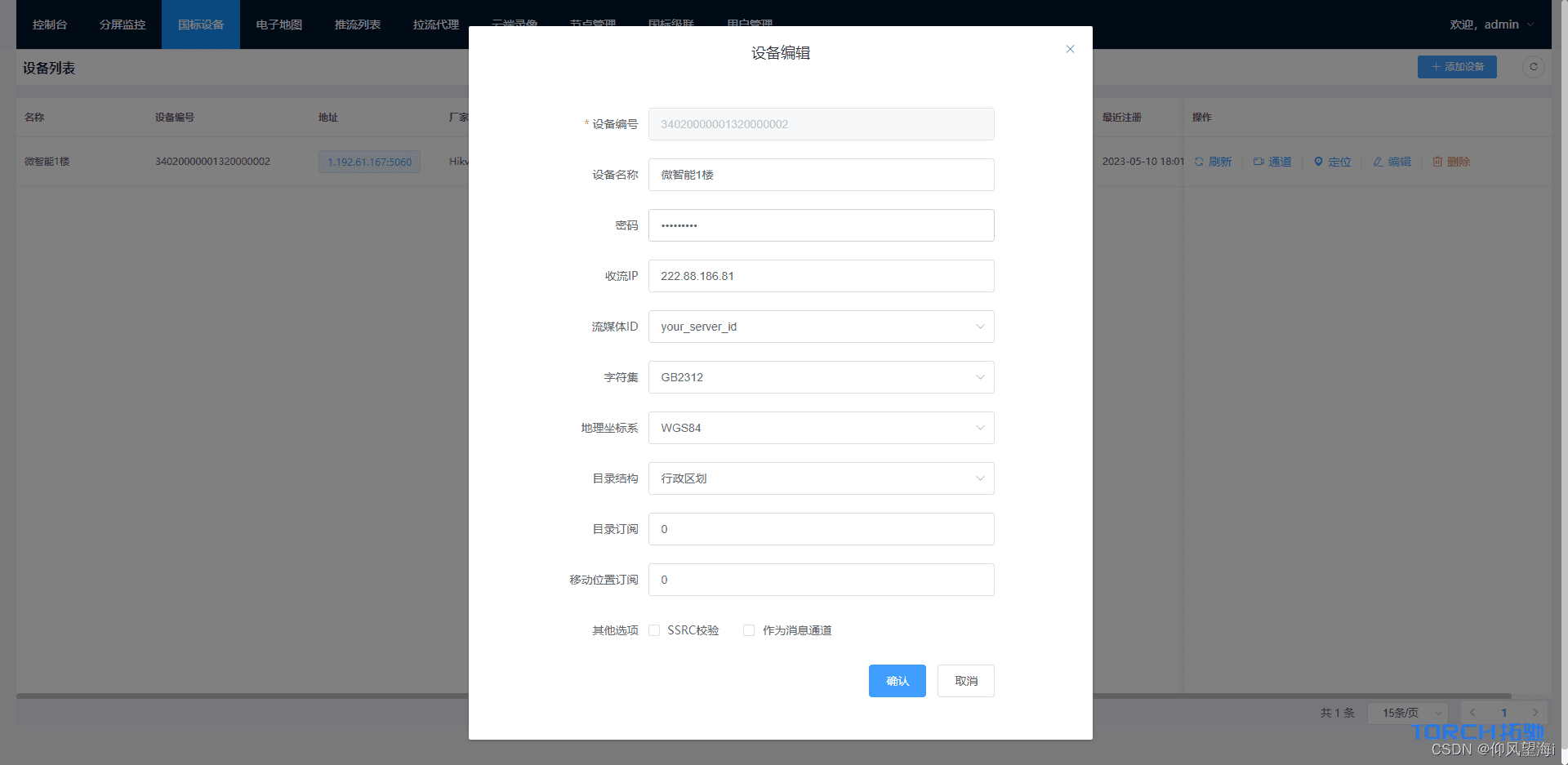1568x765 pixels.
Task: Click the 删除 trash icon in row
Action: tap(1437, 162)
